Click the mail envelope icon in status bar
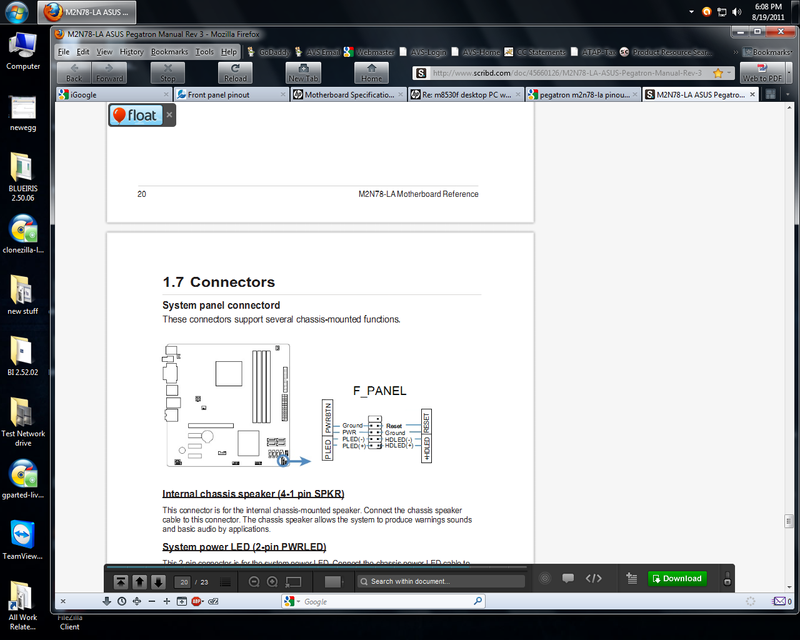The width and height of the screenshot is (800, 640). click(x=779, y=601)
